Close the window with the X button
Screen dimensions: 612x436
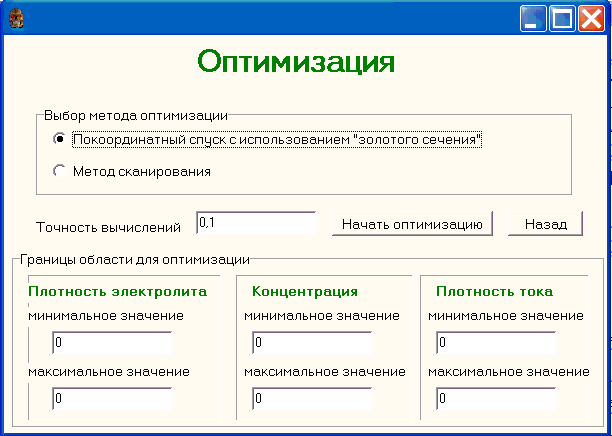click(592, 18)
